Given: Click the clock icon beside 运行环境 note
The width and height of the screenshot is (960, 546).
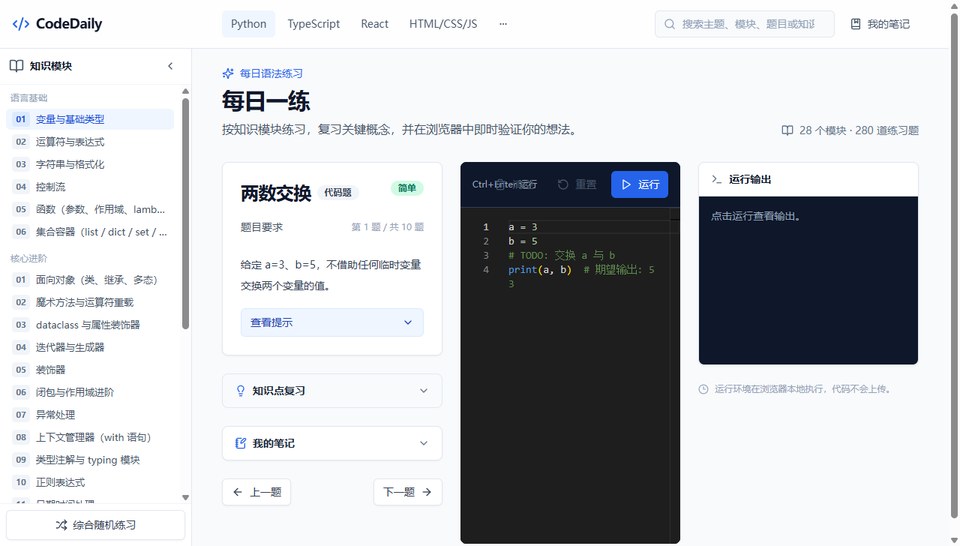Looking at the screenshot, I should (x=703, y=389).
